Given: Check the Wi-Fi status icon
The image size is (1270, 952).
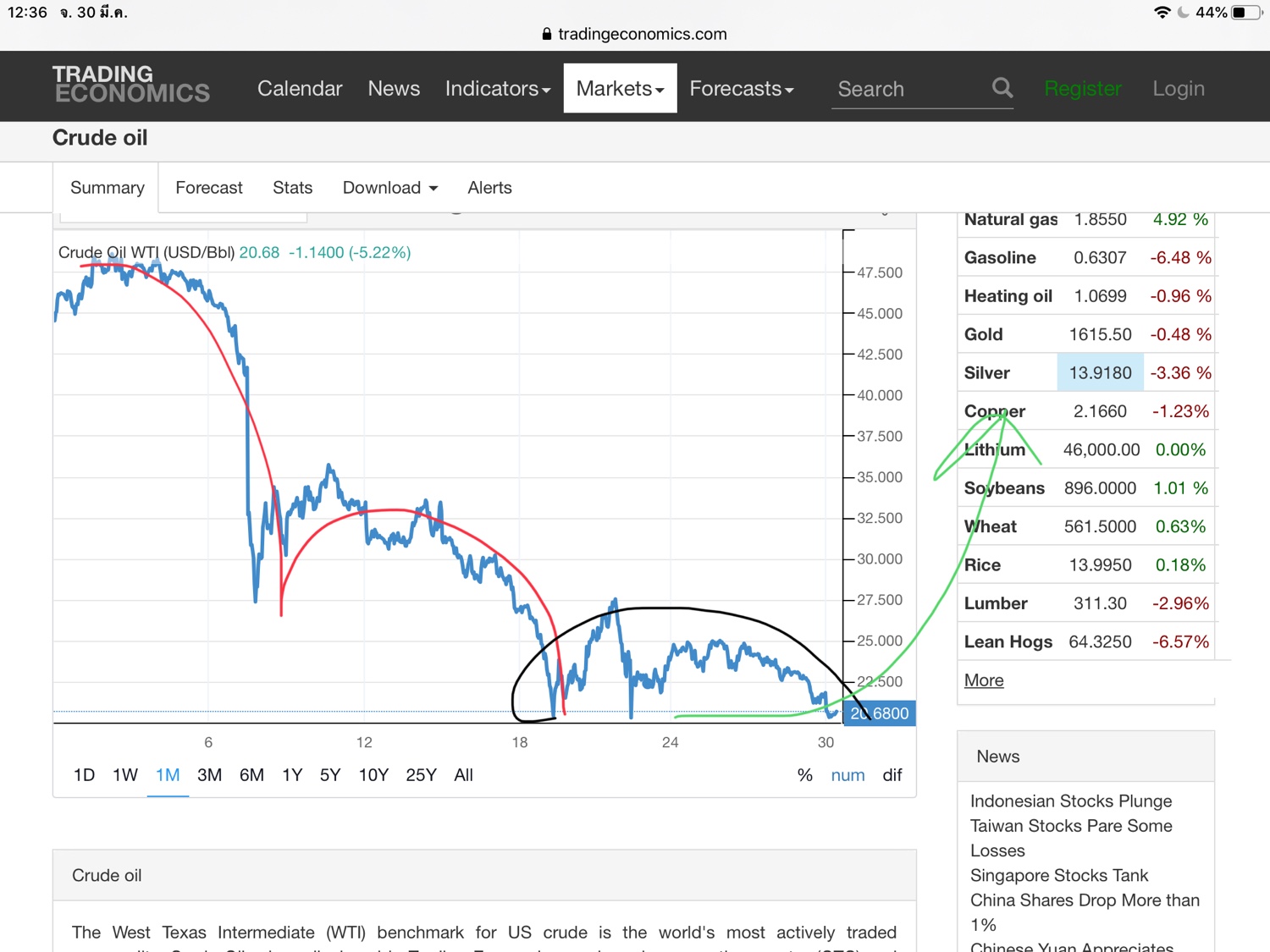Looking at the screenshot, I should [1162, 12].
